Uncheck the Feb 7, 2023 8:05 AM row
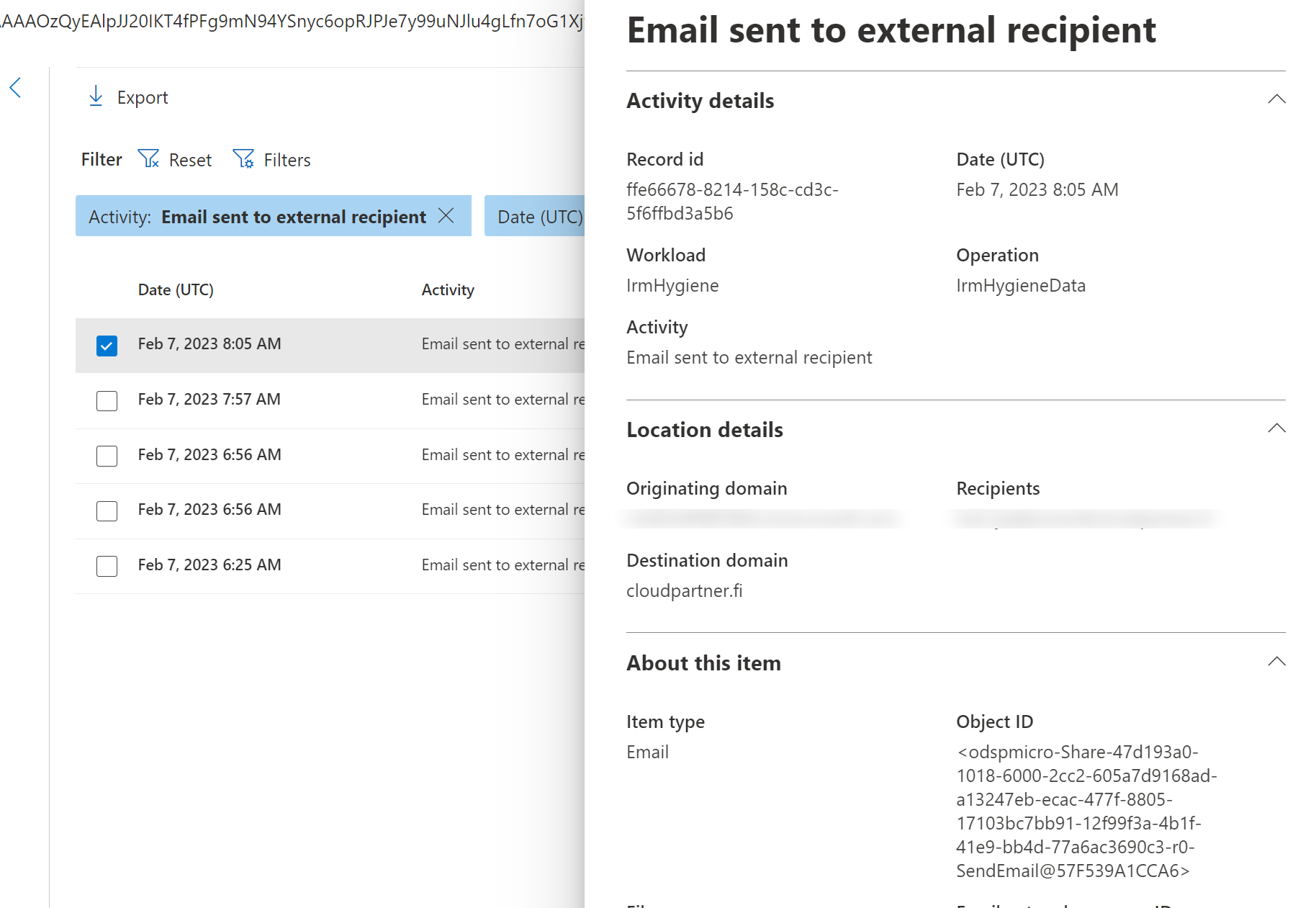The height and width of the screenshot is (908, 1316). [107, 346]
